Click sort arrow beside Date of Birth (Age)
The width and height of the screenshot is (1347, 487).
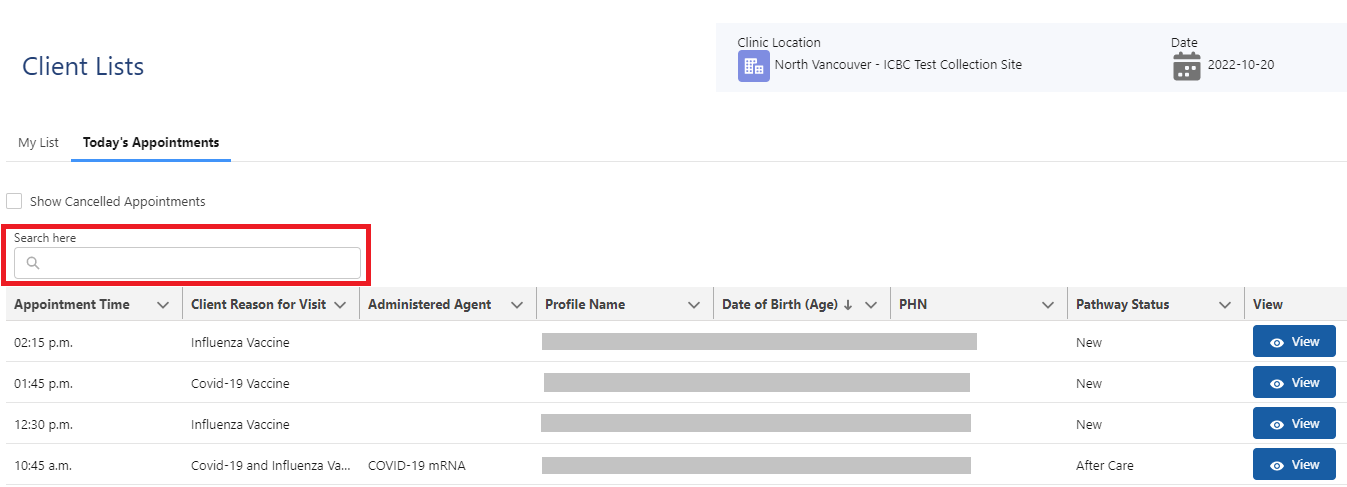pos(848,305)
